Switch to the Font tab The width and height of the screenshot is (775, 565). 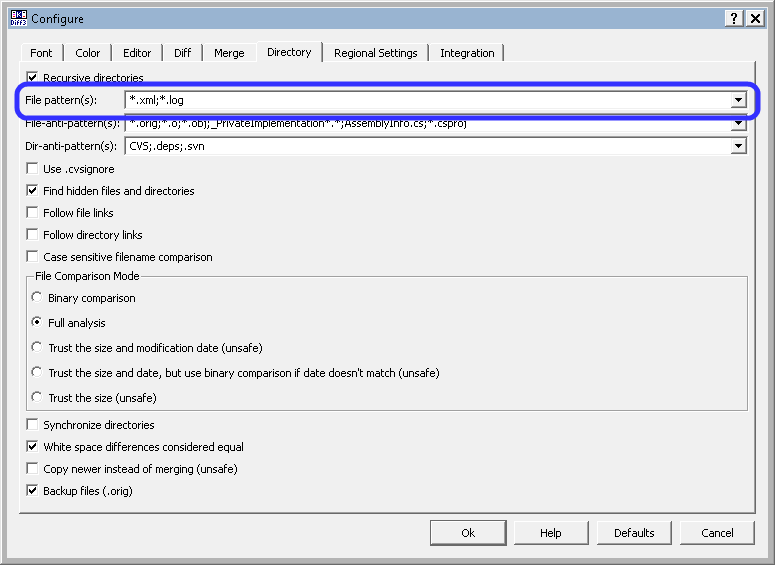click(x=41, y=53)
